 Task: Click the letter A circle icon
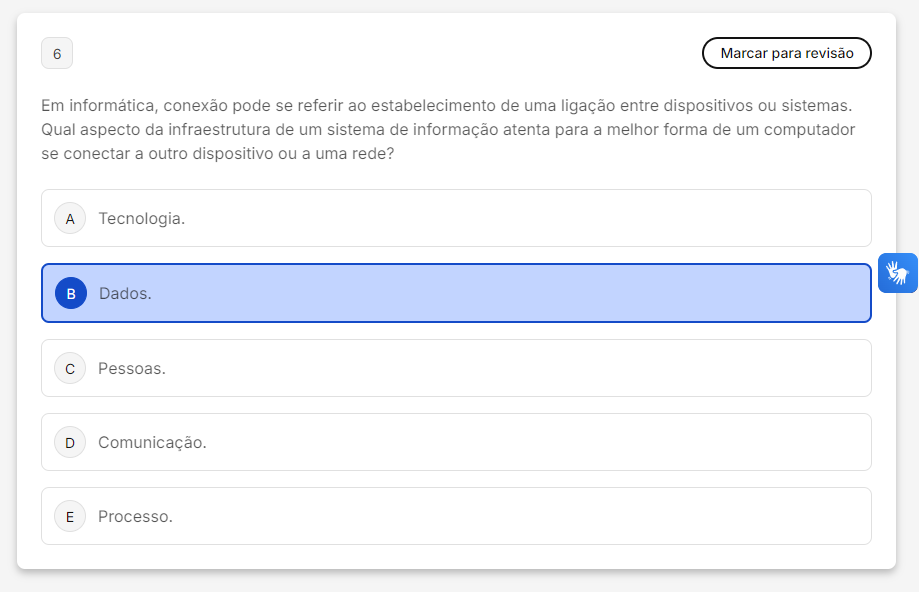click(70, 218)
